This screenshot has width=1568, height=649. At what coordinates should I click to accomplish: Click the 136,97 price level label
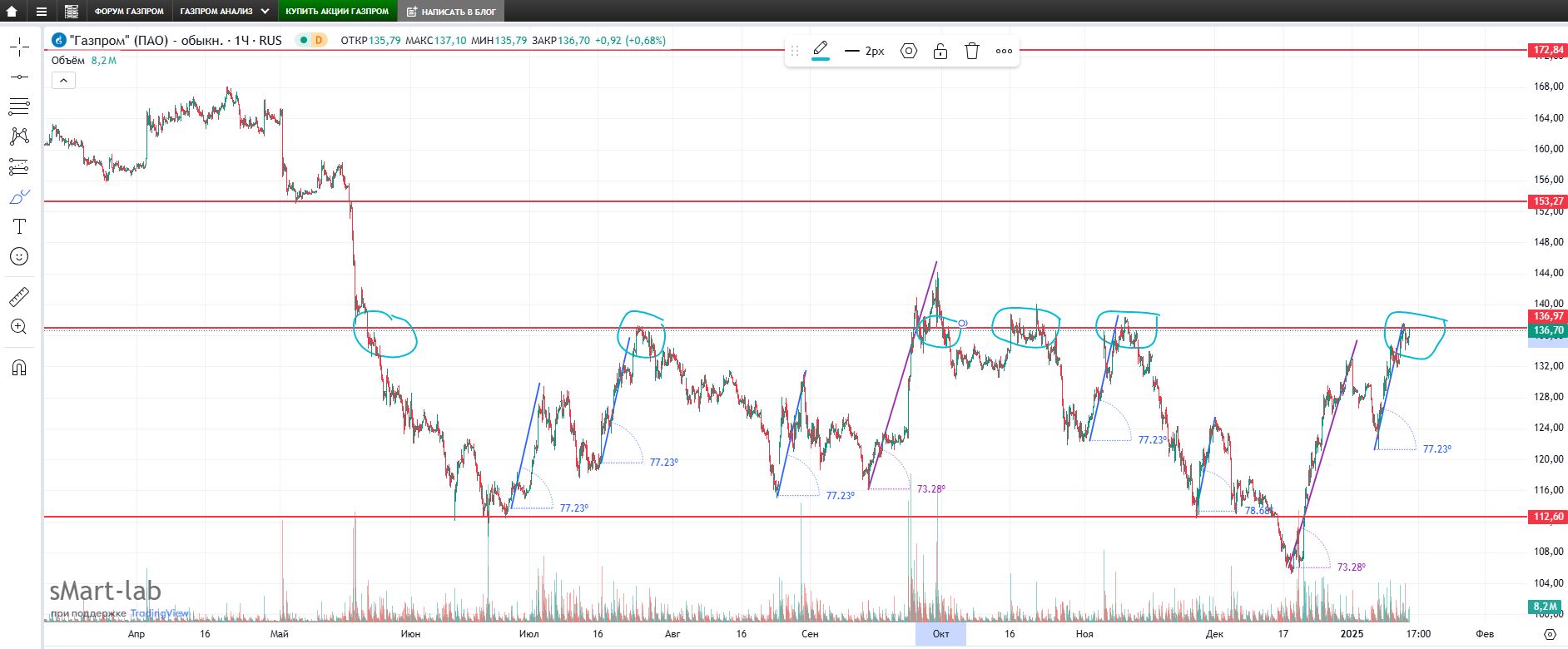click(1549, 316)
